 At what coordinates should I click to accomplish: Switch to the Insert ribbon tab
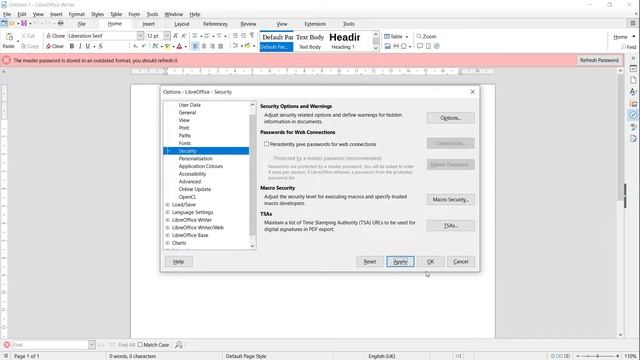149,24
